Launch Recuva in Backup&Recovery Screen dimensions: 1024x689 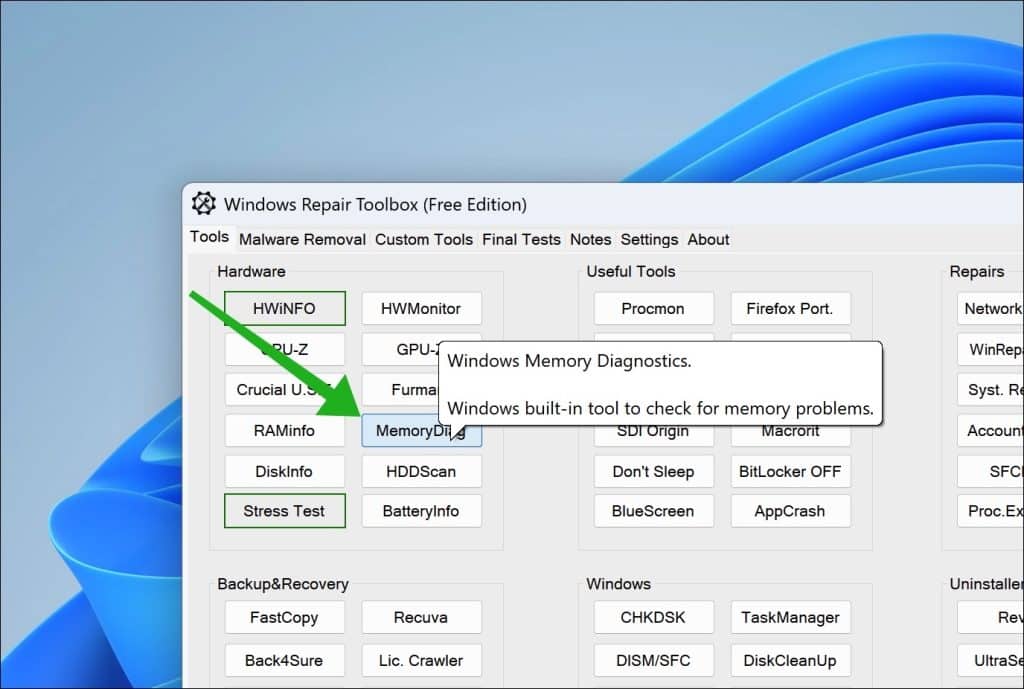[421, 617]
